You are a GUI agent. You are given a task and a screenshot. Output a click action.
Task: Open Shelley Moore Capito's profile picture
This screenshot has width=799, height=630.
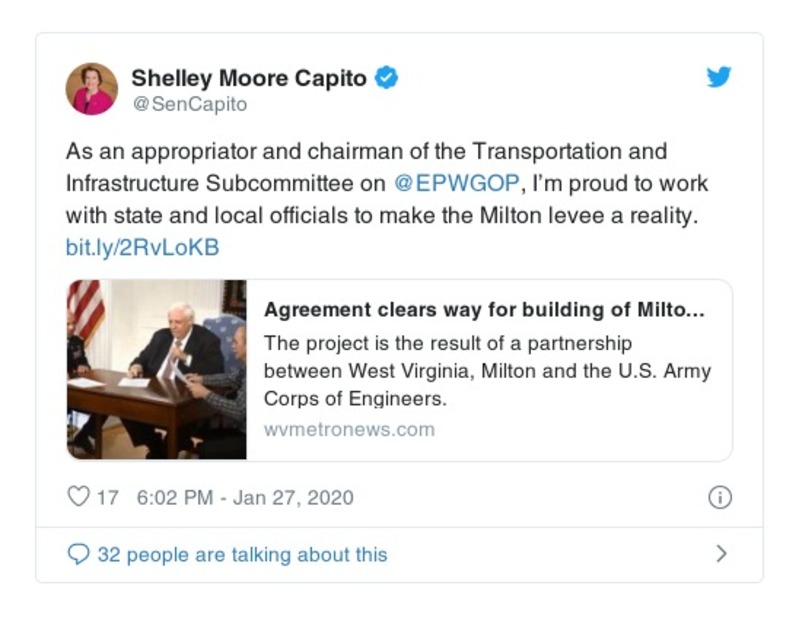92,89
